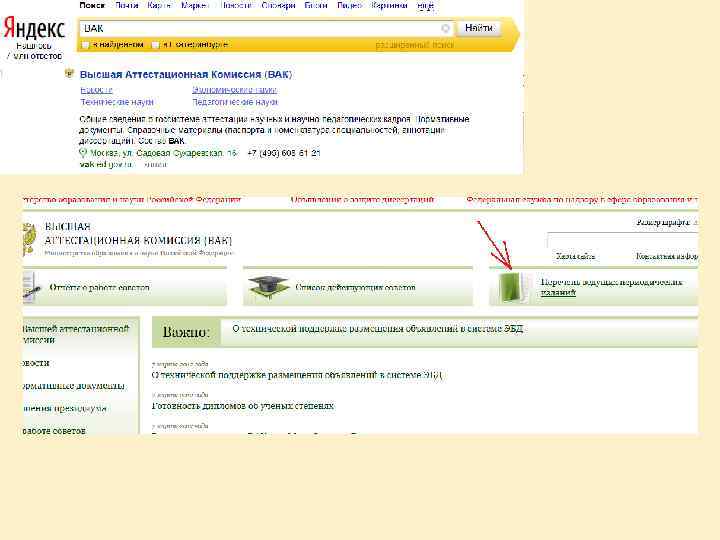Open Новости in Yandex top menu
720x540 pixels.
(x=236, y=6)
